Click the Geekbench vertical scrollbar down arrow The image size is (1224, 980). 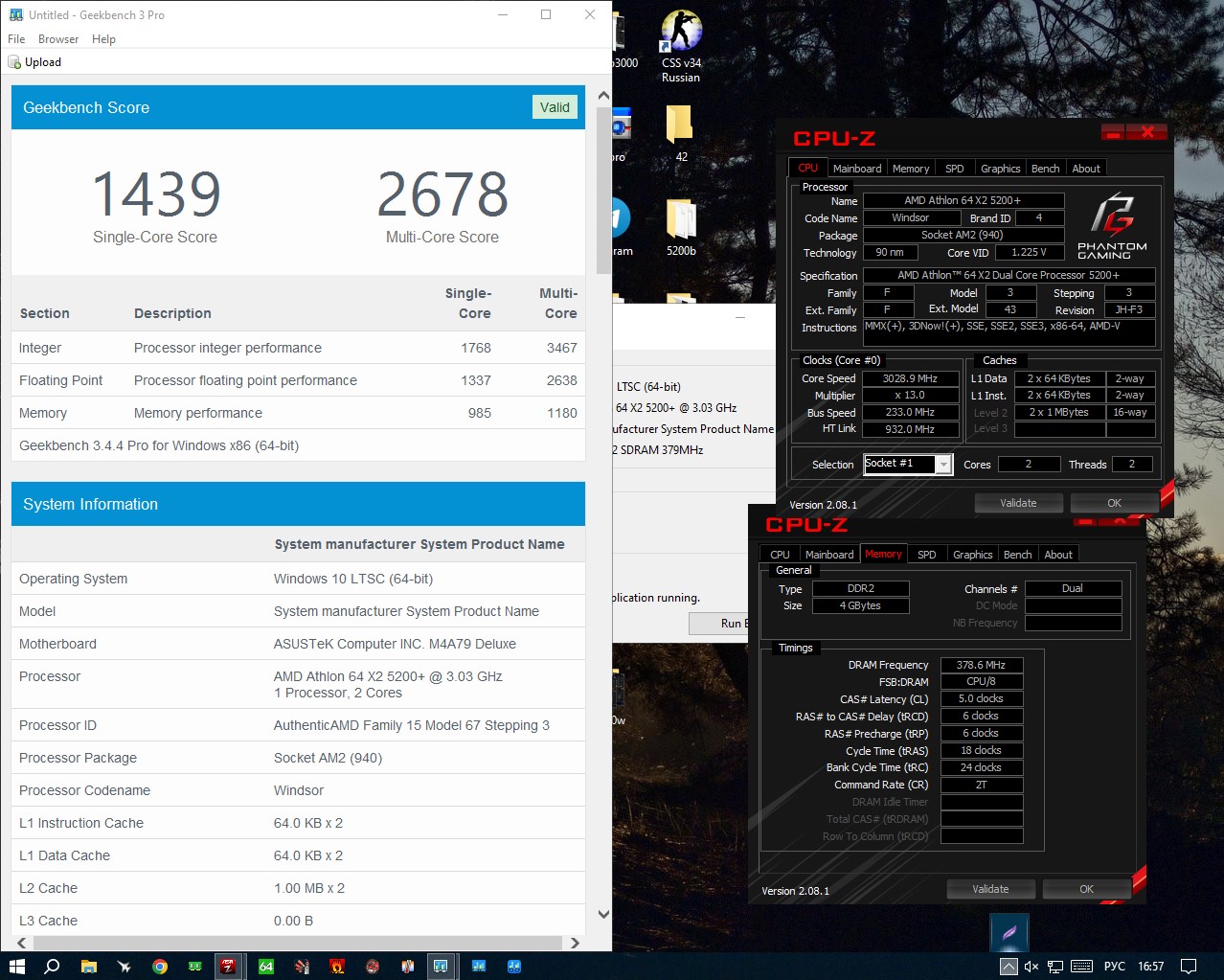(x=603, y=915)
